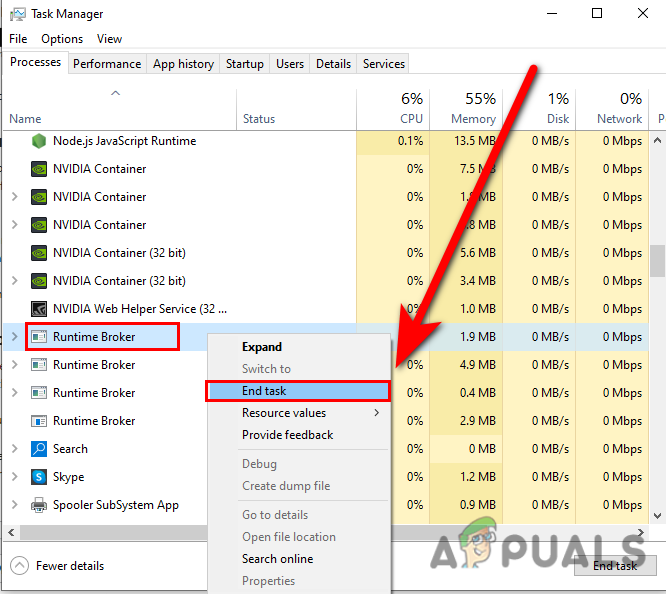Click the Task Manager title bar icon
Image resolution: width=666 pixels, height=594 pixels.
pos(18,14)
